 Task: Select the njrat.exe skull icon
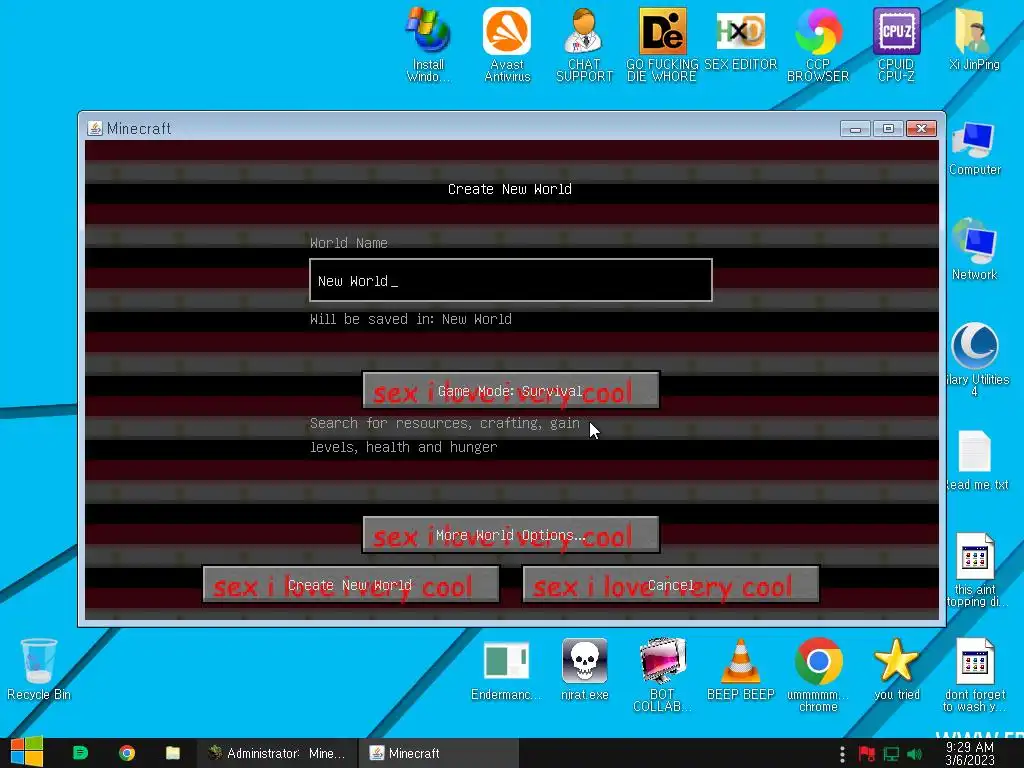584,669
